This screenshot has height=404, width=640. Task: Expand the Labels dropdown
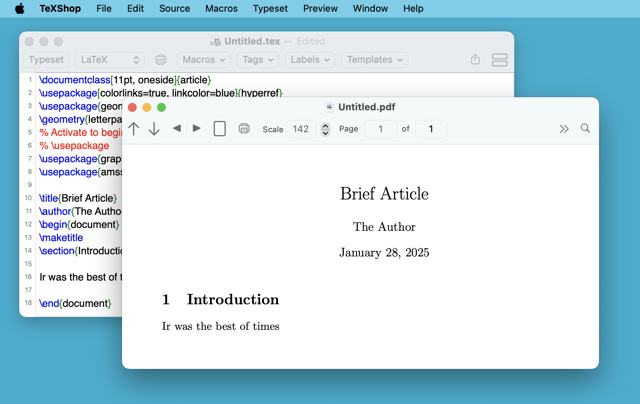click(x=310, y=60)
